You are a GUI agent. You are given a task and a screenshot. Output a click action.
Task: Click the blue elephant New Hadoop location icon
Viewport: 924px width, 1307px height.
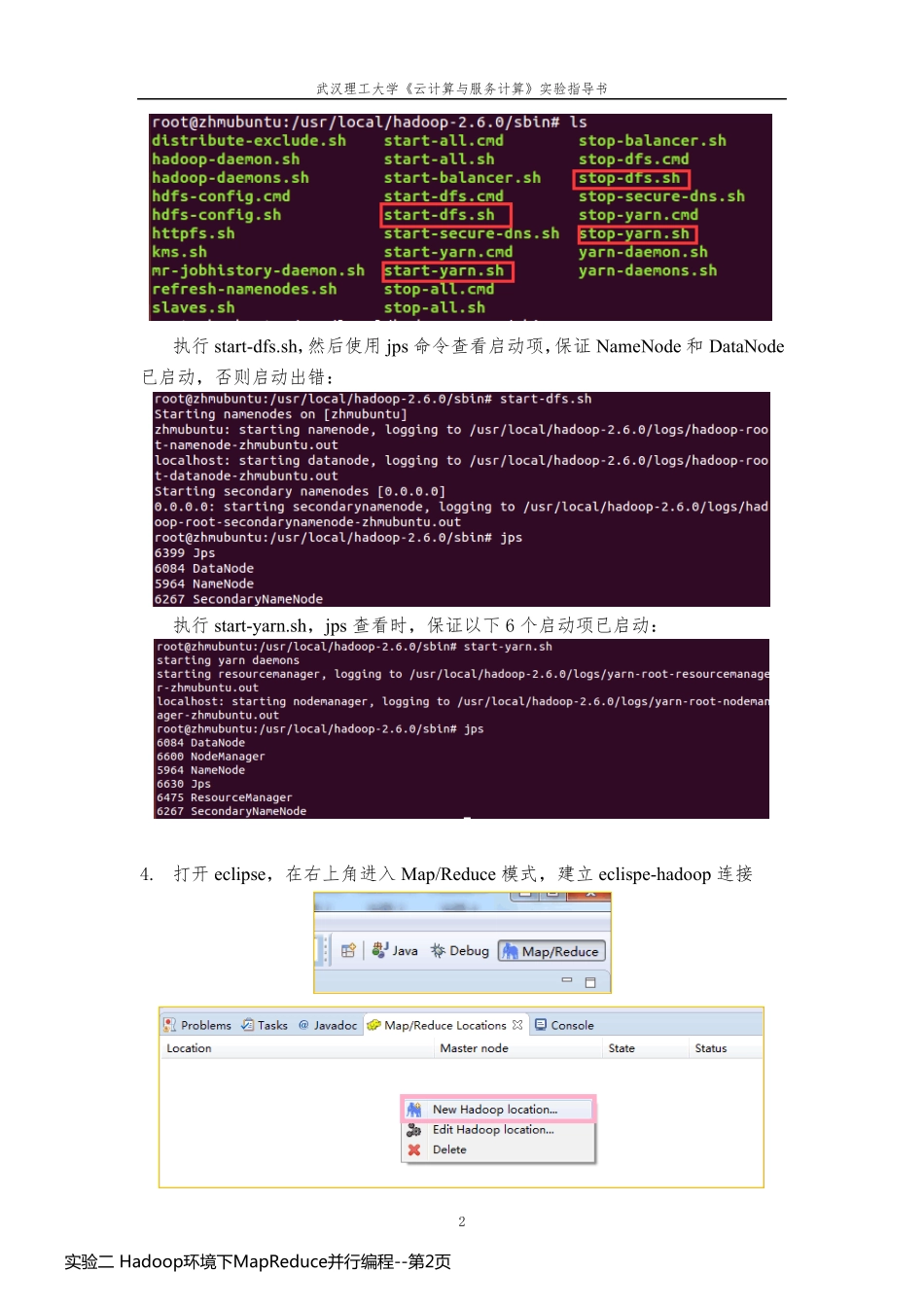pyautogui.click(x=414, y=1110)
